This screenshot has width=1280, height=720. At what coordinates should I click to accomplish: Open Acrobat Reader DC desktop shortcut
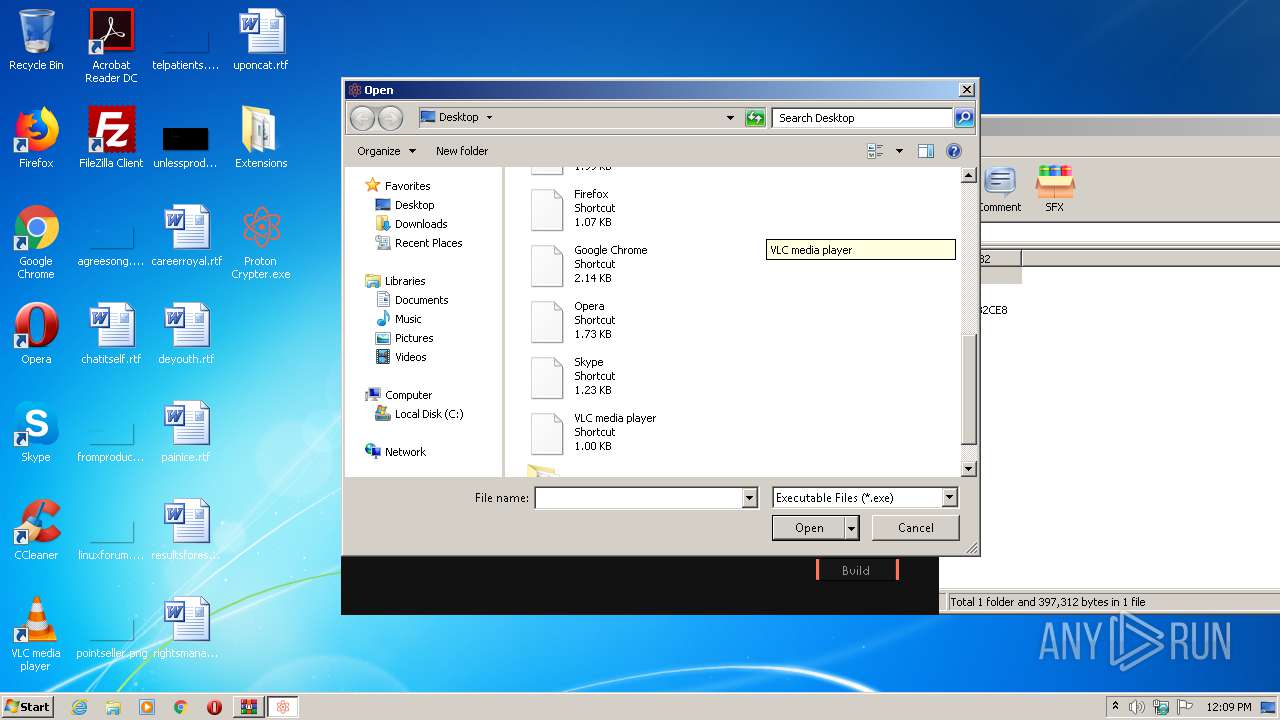111,46
